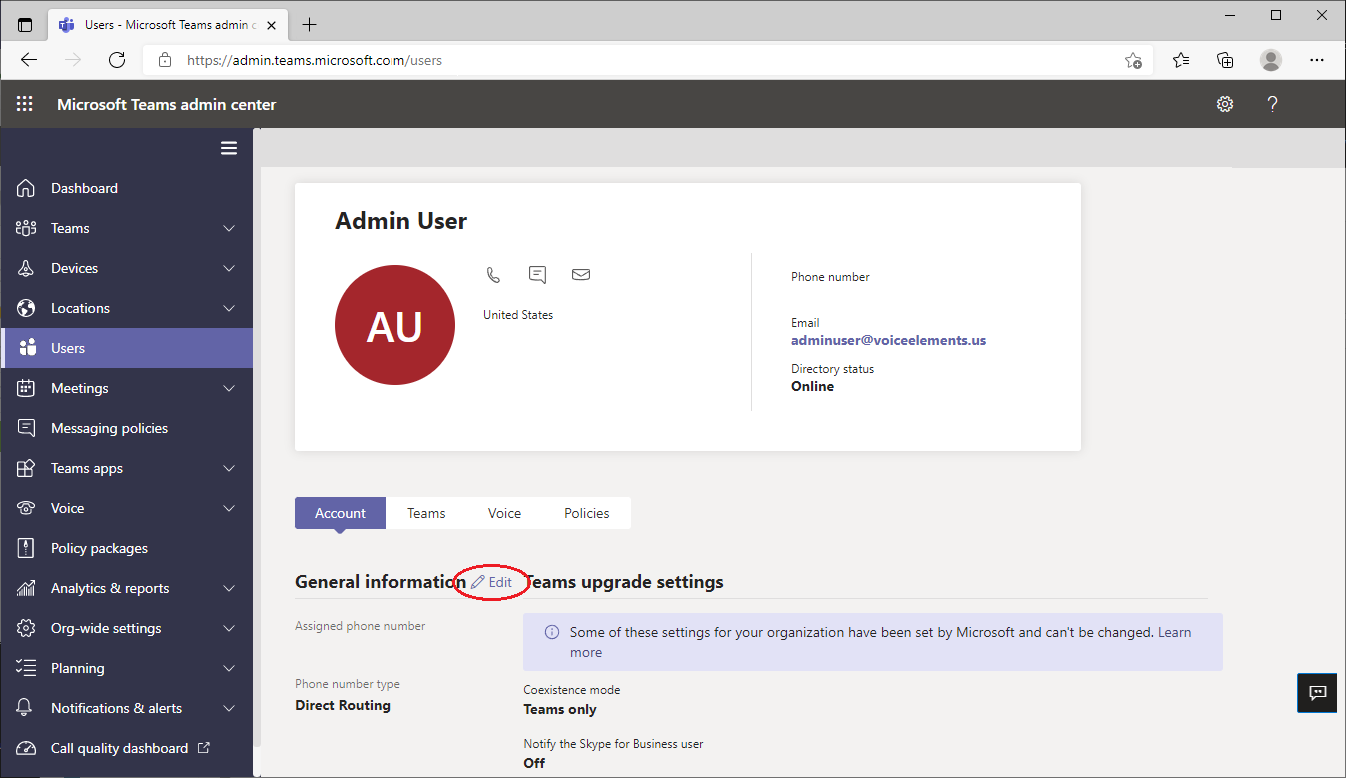This screenshot has height=778, width=1346.
Task: Open the app launcher waffle icon
Action: point(25,104)
